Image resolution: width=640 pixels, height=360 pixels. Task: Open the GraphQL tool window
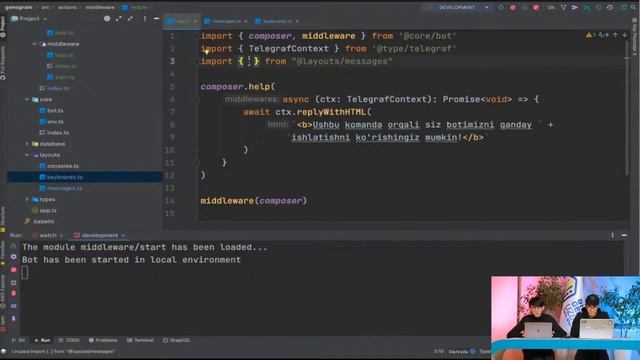tap(177, 340)
